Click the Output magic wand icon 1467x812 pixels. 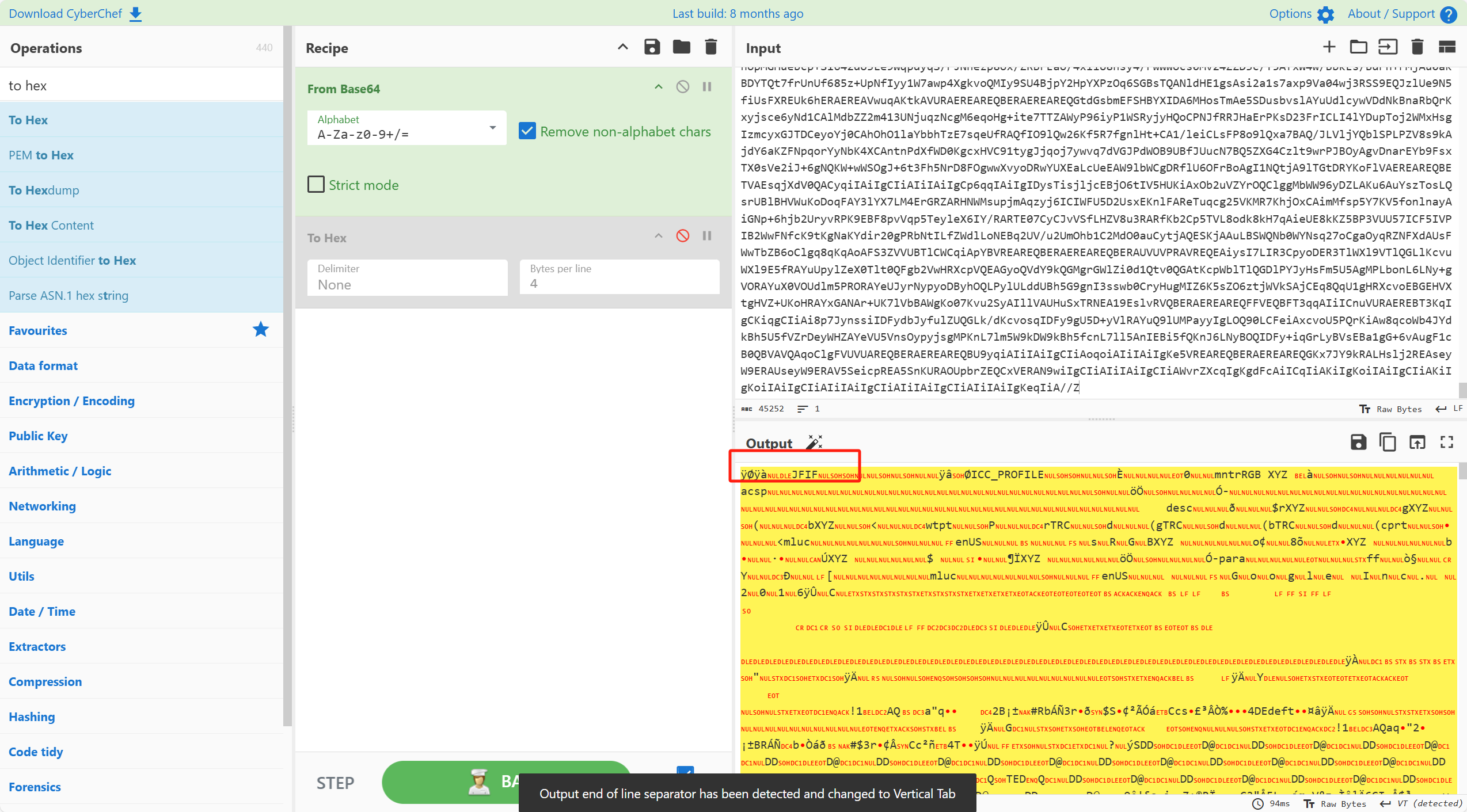tap(814, 443)
